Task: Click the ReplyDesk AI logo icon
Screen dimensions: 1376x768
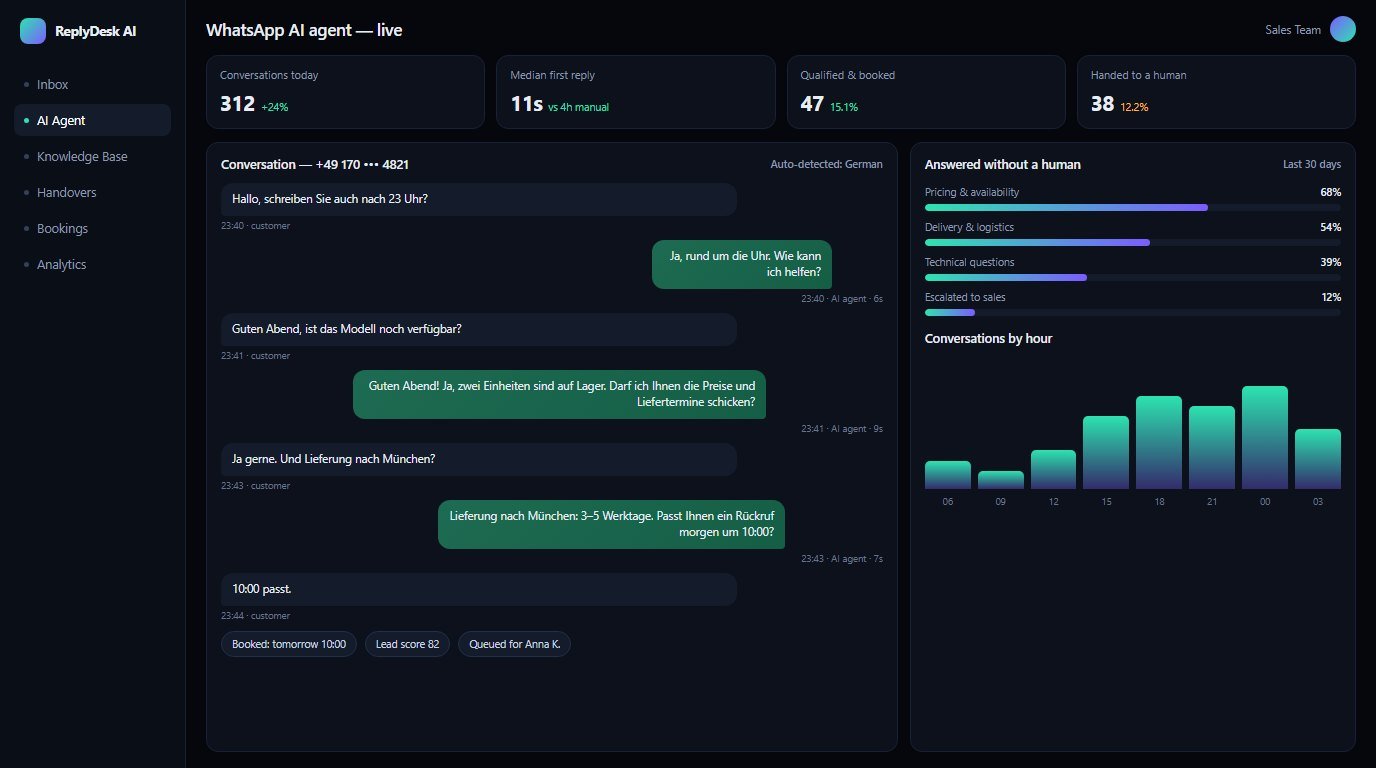Action: tap(33, 31)
